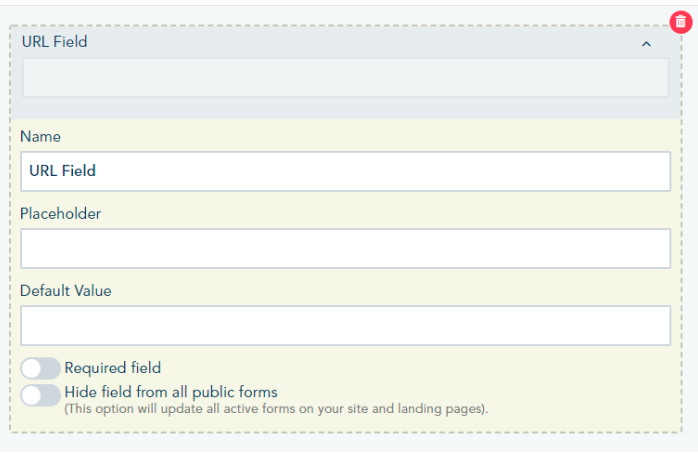
Task: Click into the Placeholder text box
Action: [345, 248]
